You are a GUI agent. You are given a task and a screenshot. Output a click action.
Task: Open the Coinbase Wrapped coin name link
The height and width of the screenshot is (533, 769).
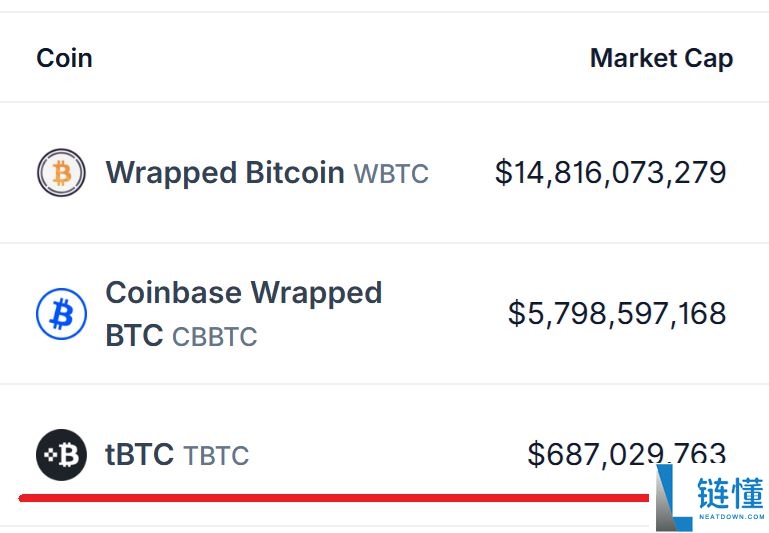243,293
